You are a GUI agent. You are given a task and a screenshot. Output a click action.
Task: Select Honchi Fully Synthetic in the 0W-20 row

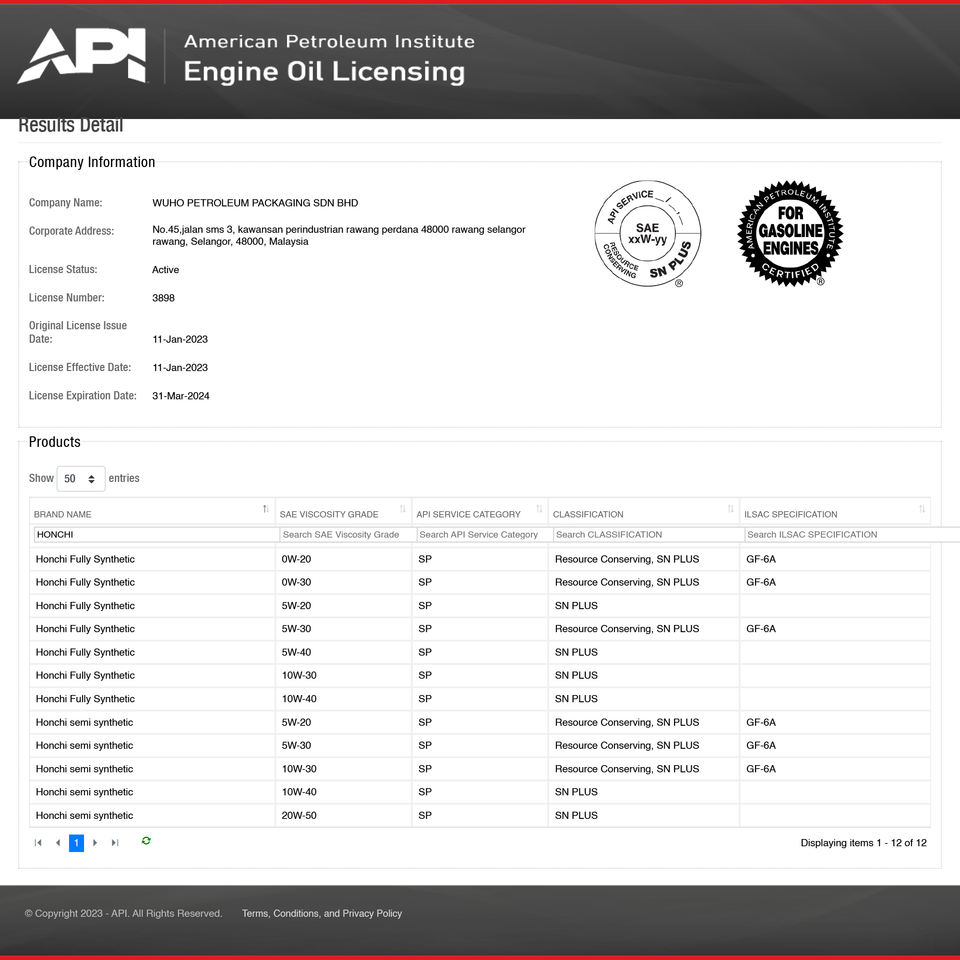pyautogui.click(x=85, y=559)
